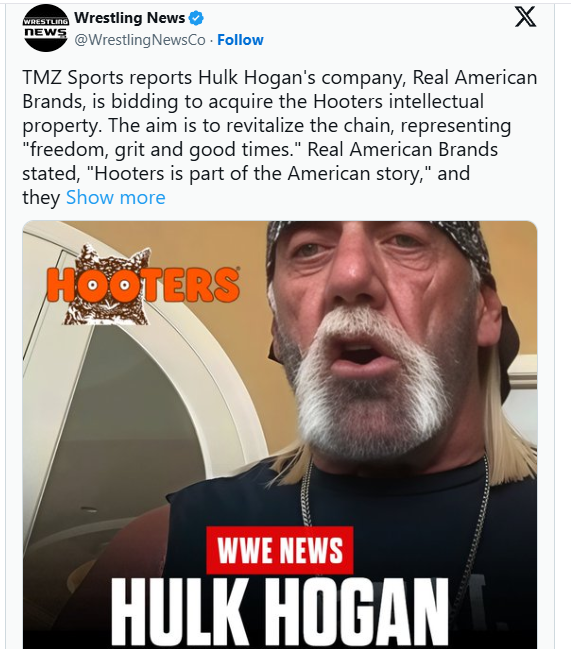Click the blue verified checkmark badge
The image size is (571, 649).
point(196,18)
